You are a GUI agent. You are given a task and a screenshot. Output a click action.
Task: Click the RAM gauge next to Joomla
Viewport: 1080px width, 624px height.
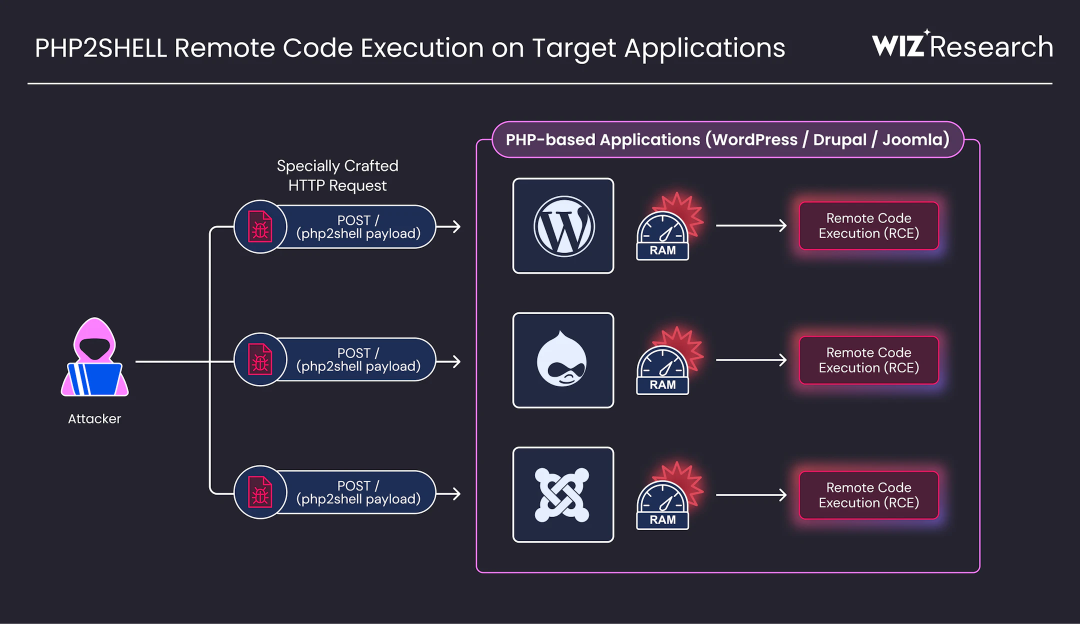tap(663, 504)
